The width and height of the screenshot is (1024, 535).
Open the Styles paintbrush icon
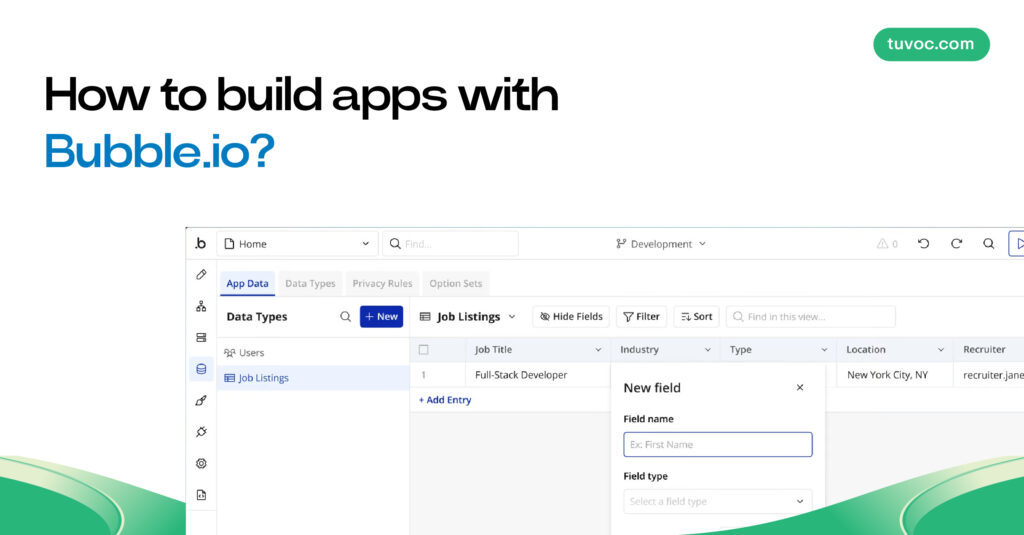click(201, 400)
